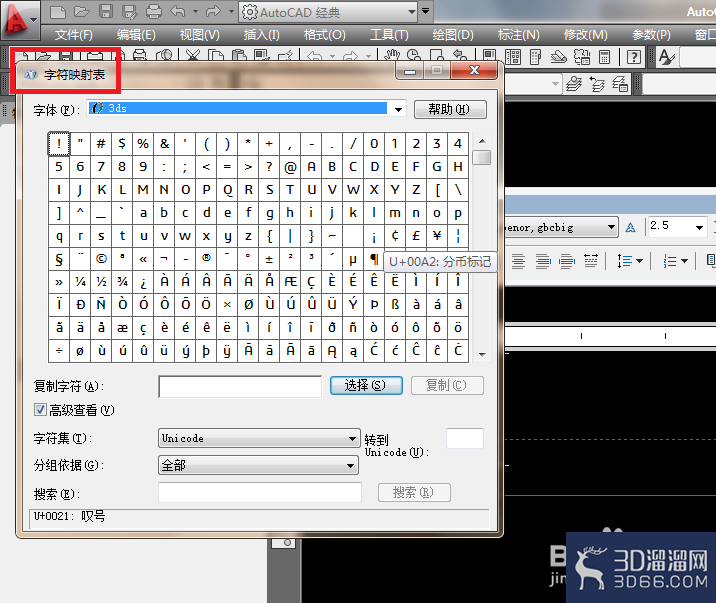716x603 pixels.
Task: Select the ÷ character cell
Action: [59, 351]
